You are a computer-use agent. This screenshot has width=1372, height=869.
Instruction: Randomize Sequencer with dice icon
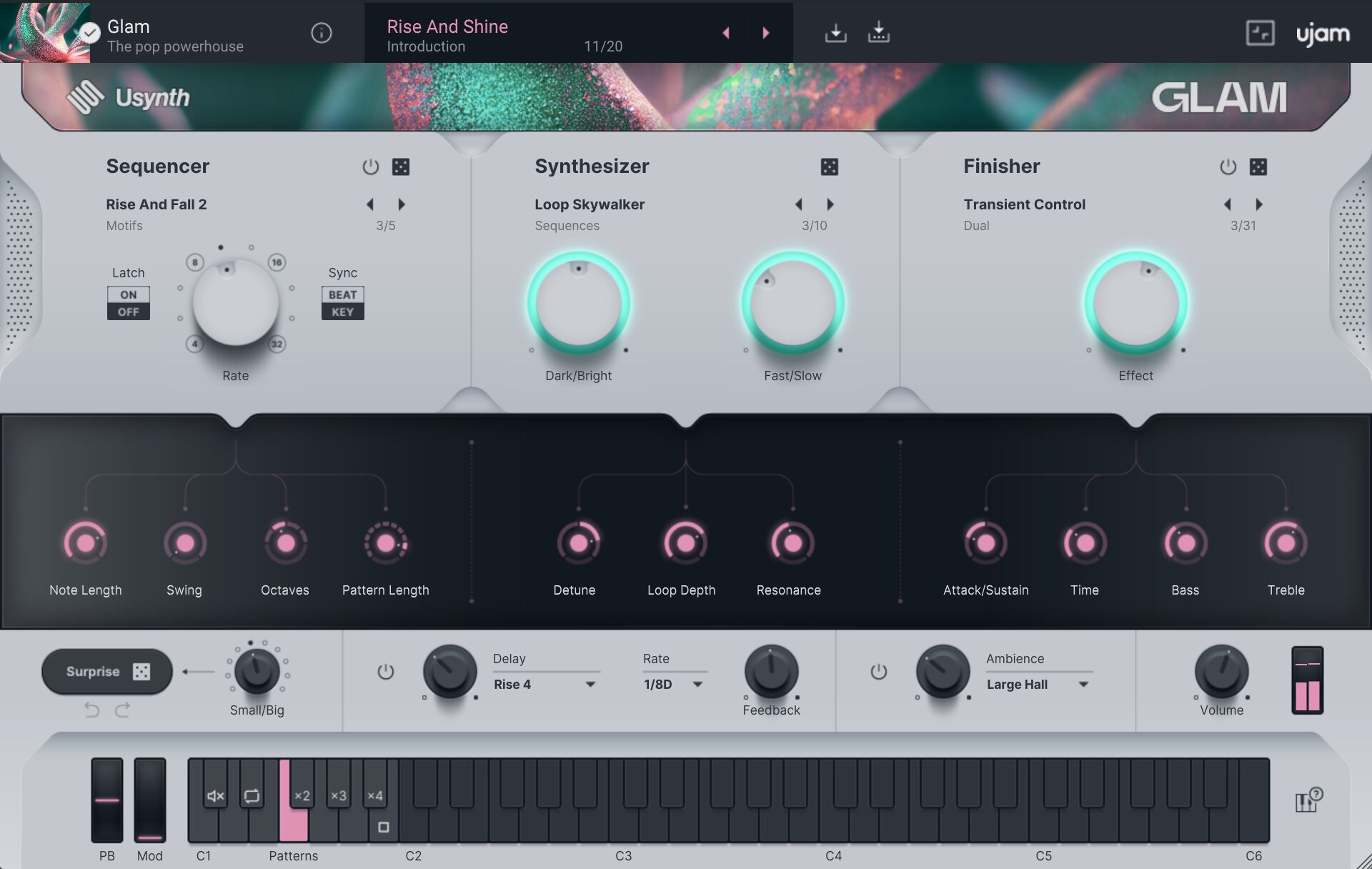tap(401, 167)
